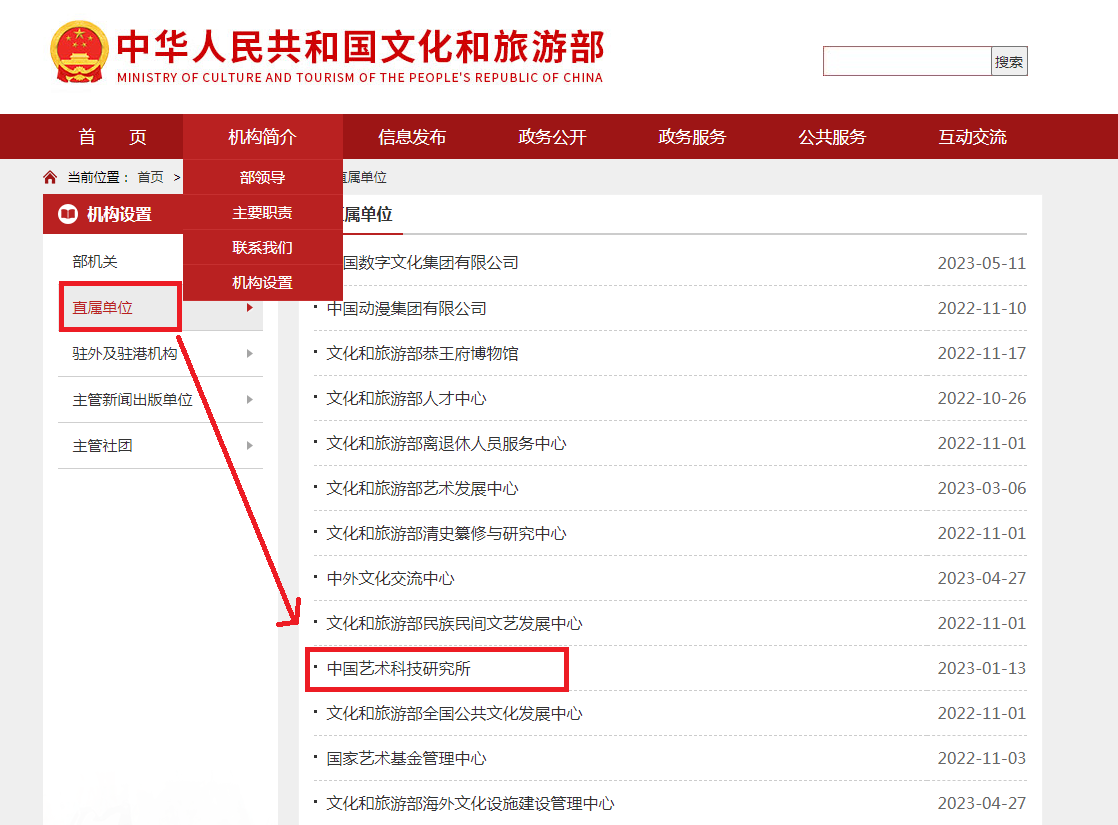The height and width of the screenshot is (825, 1118).
Task: Go to 信息发布 in the navigation bar
Action: (412, 137)
